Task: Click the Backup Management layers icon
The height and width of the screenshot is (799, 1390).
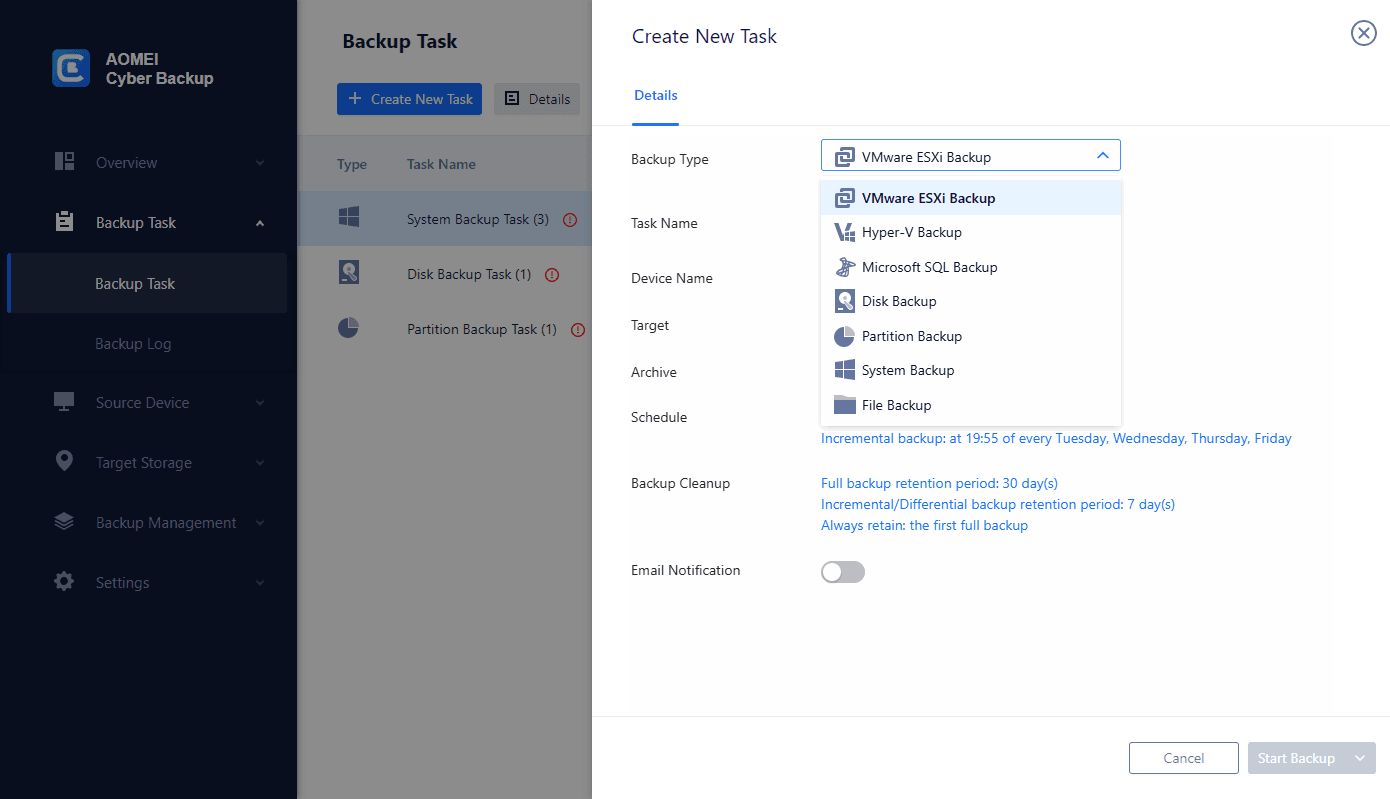Action: coord(65,521)
